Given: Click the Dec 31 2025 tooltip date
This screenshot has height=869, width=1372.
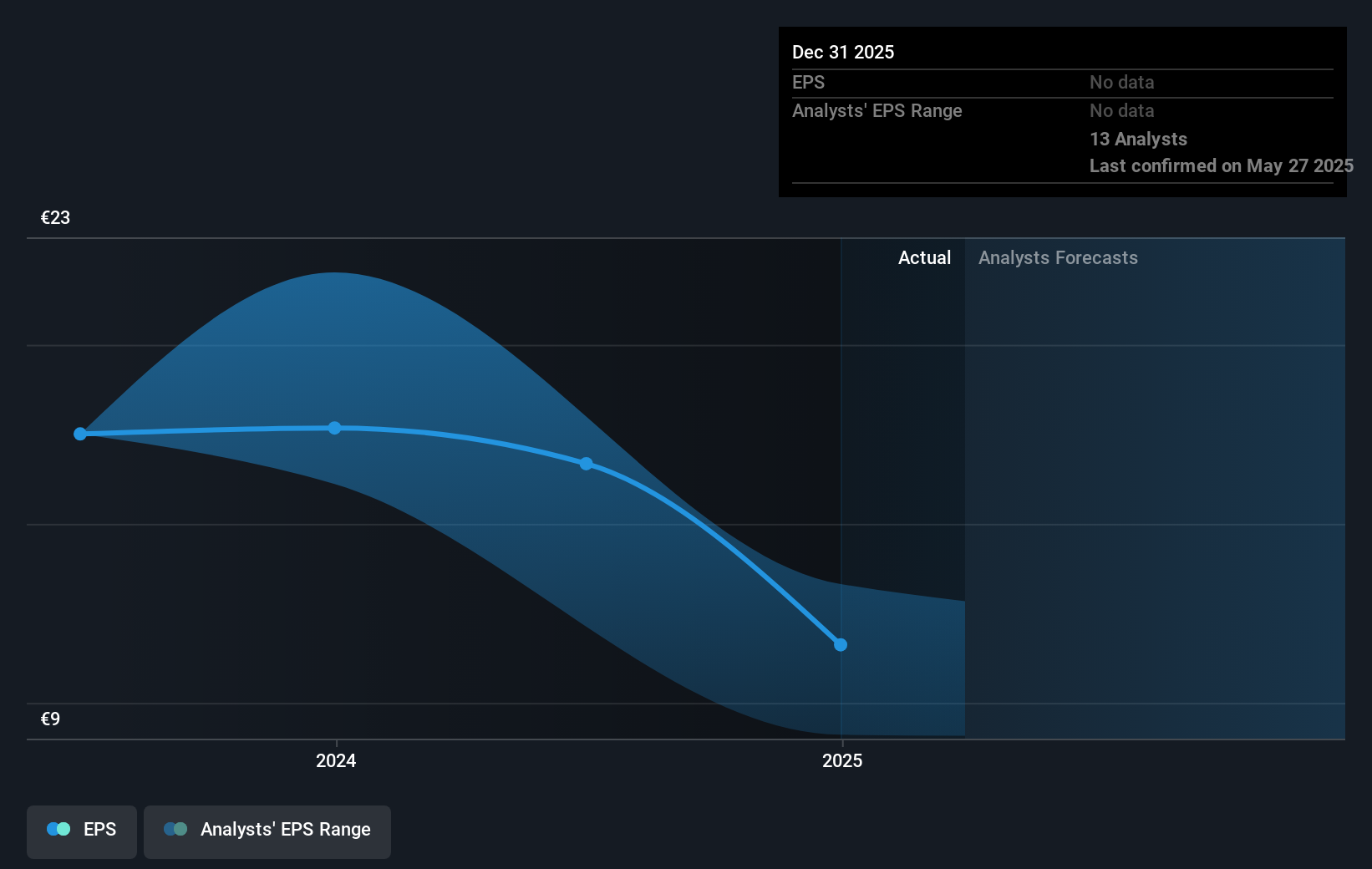Looking at the screenshot, I should [843, 52].
